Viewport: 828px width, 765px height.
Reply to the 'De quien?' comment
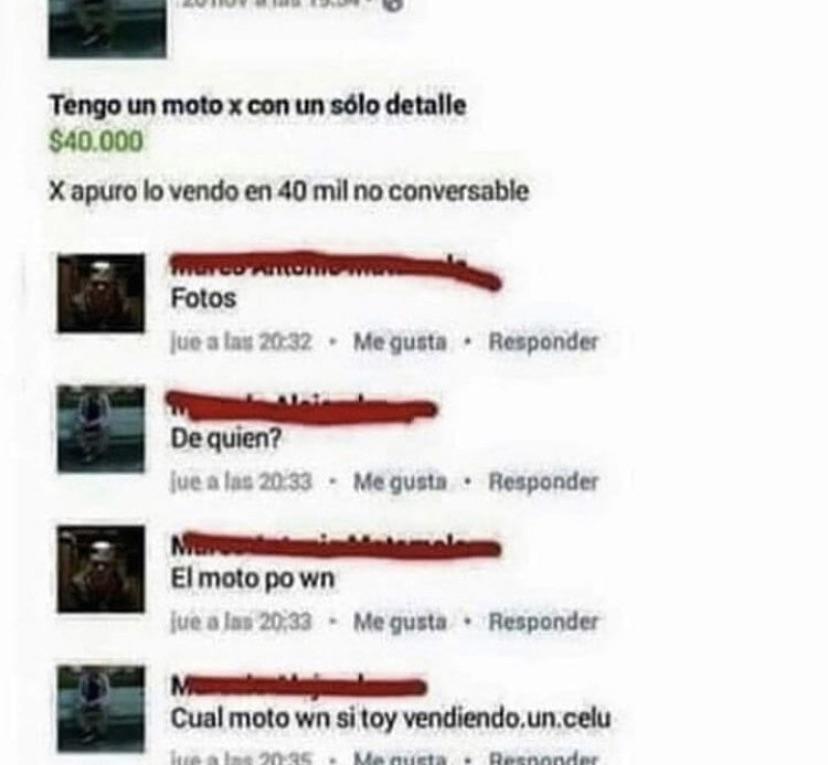(543, 481)
